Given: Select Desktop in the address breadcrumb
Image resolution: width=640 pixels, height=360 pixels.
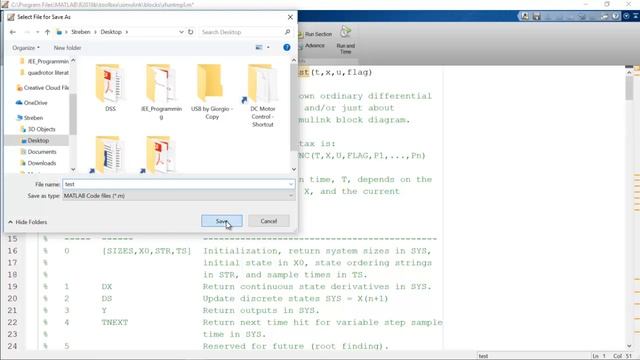Looking at the screenshot, I should click(111, 32).
